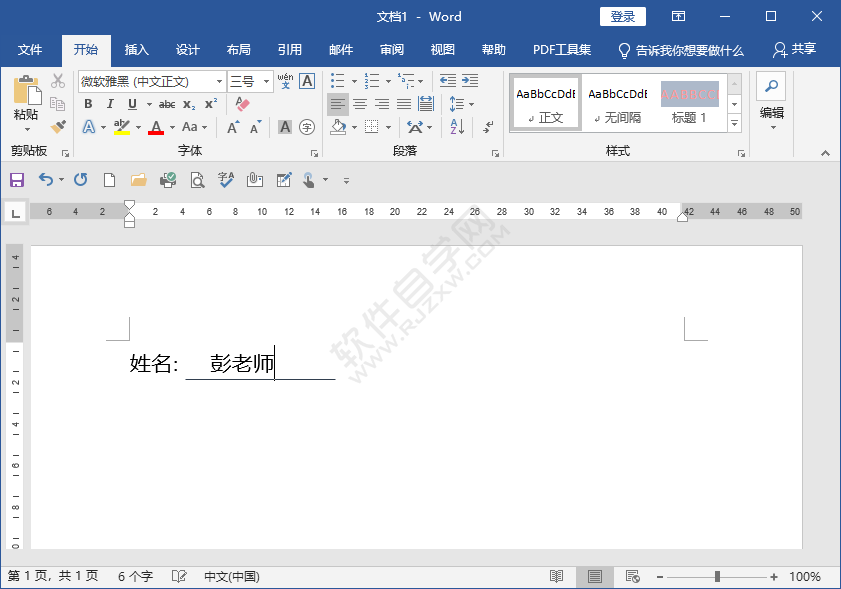Click the decrease indent icon
The image size is (841, 589).
click(448, 81)
